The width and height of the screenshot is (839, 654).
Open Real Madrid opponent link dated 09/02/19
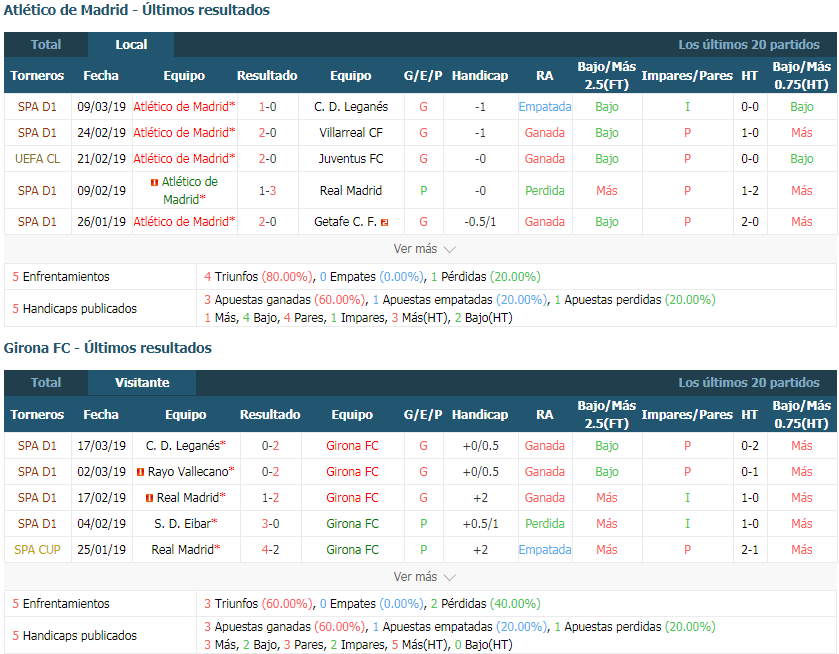click(x=351, y=191)
